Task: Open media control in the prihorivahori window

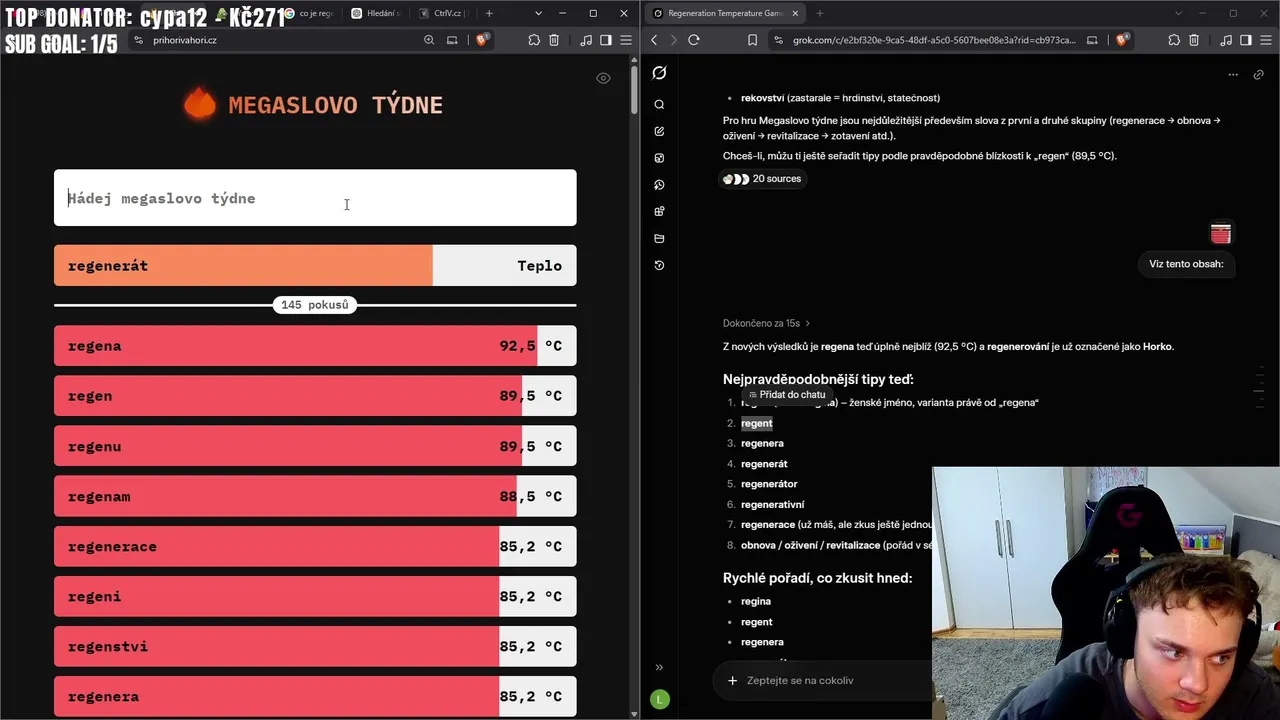Action: click(586, 40)
